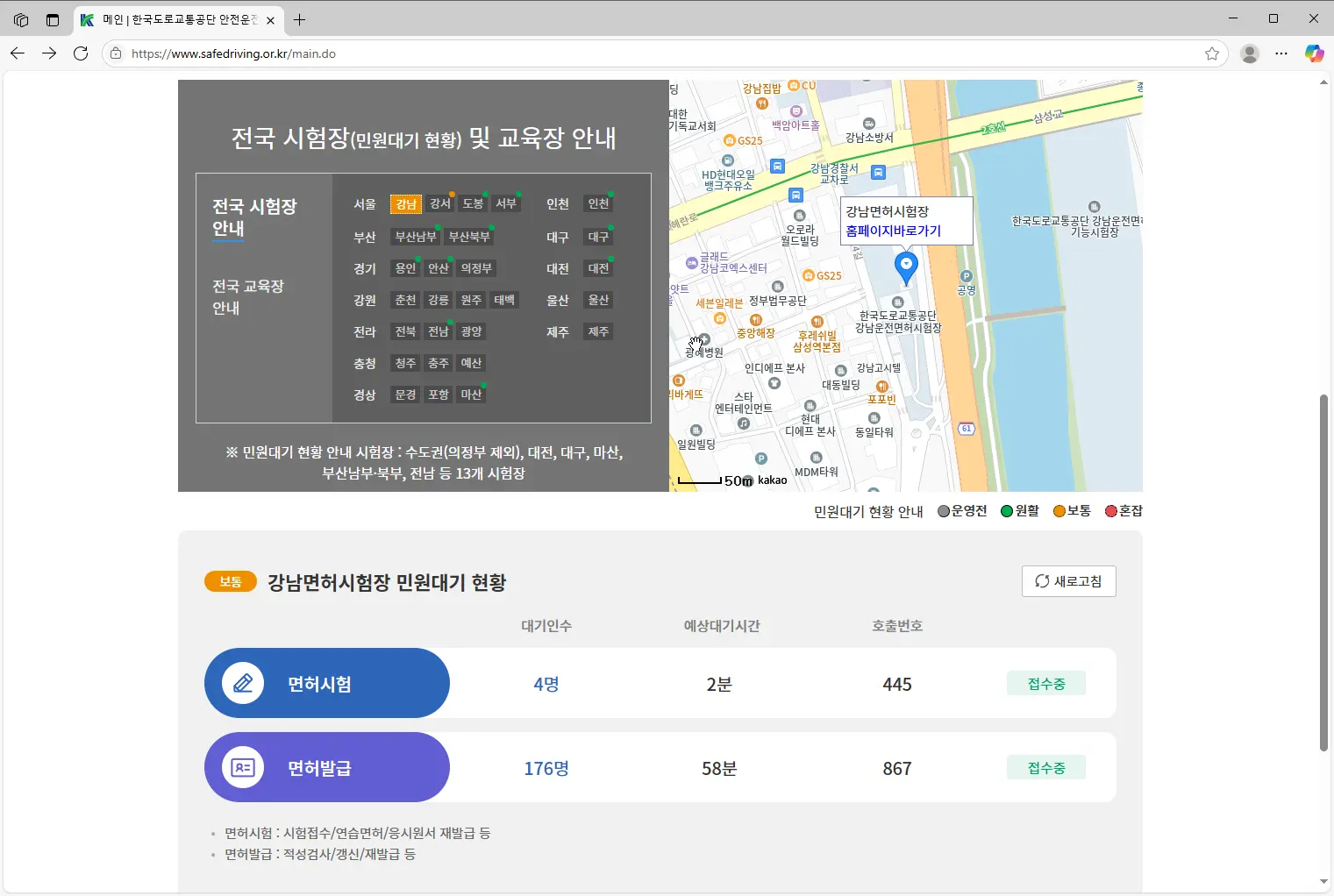
Task: Open Copilot from the browser toolbar
Action: coord(1315,53)
